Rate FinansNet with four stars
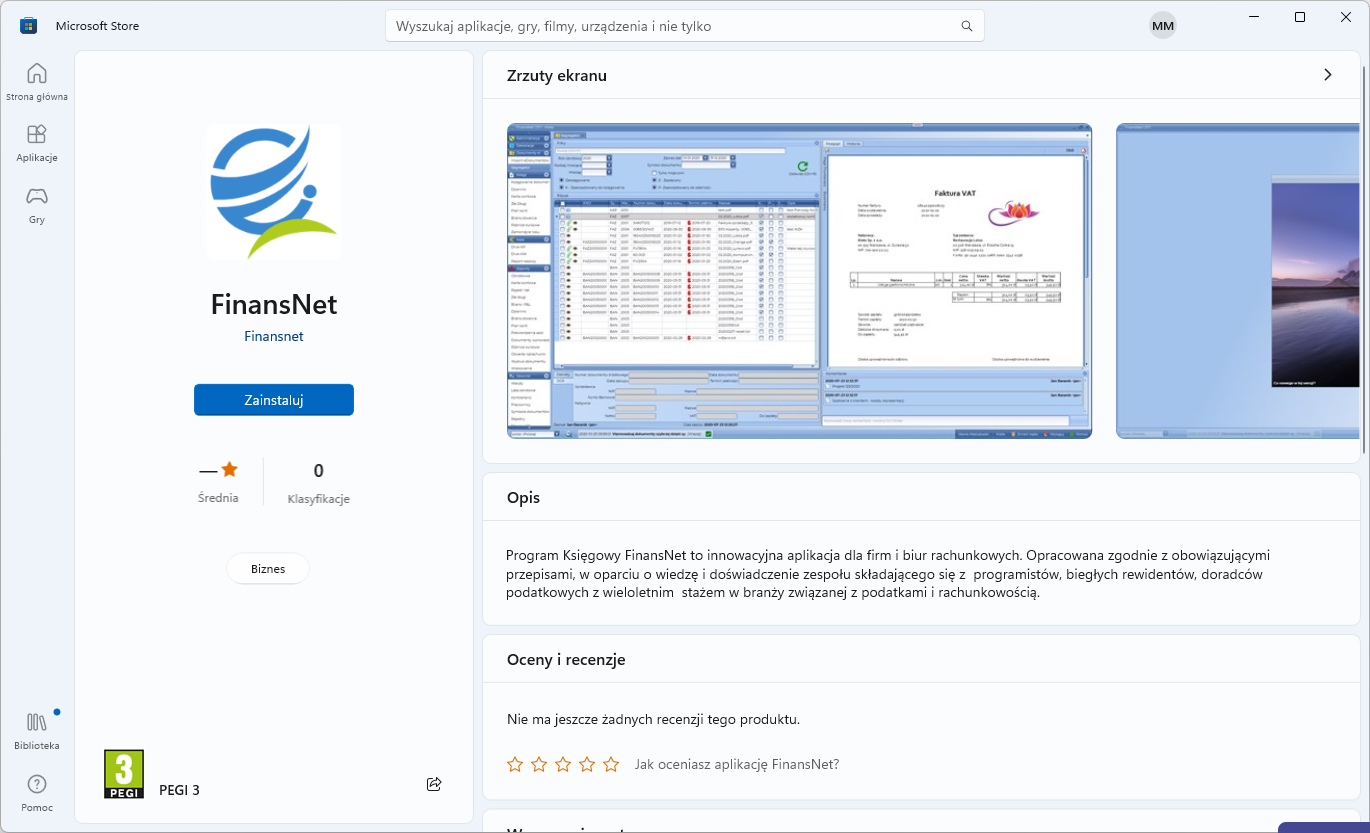The image size is (1370, 833). (587, 765)
